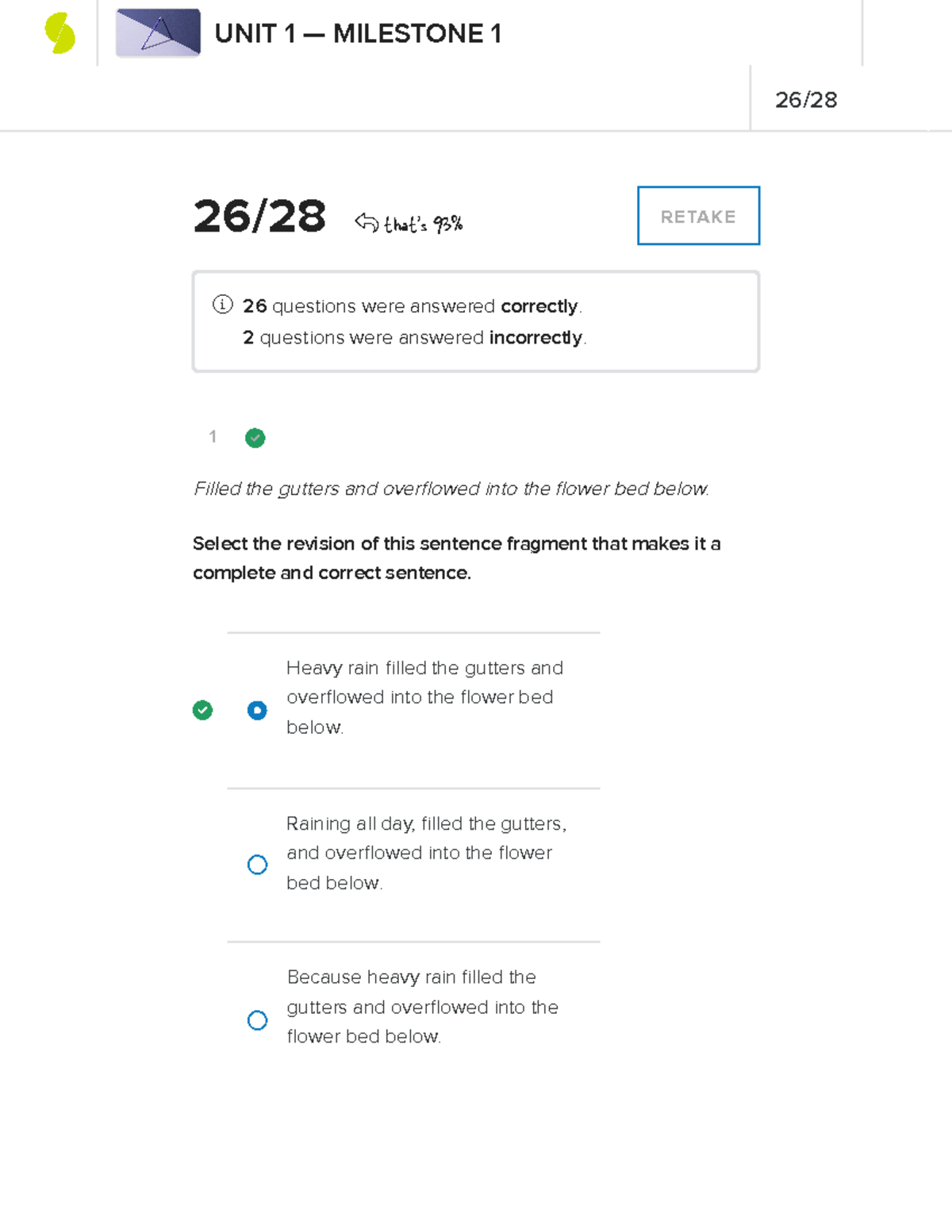Select the "Heavy rain filled the gutters" radio button

tap(257, 710)
